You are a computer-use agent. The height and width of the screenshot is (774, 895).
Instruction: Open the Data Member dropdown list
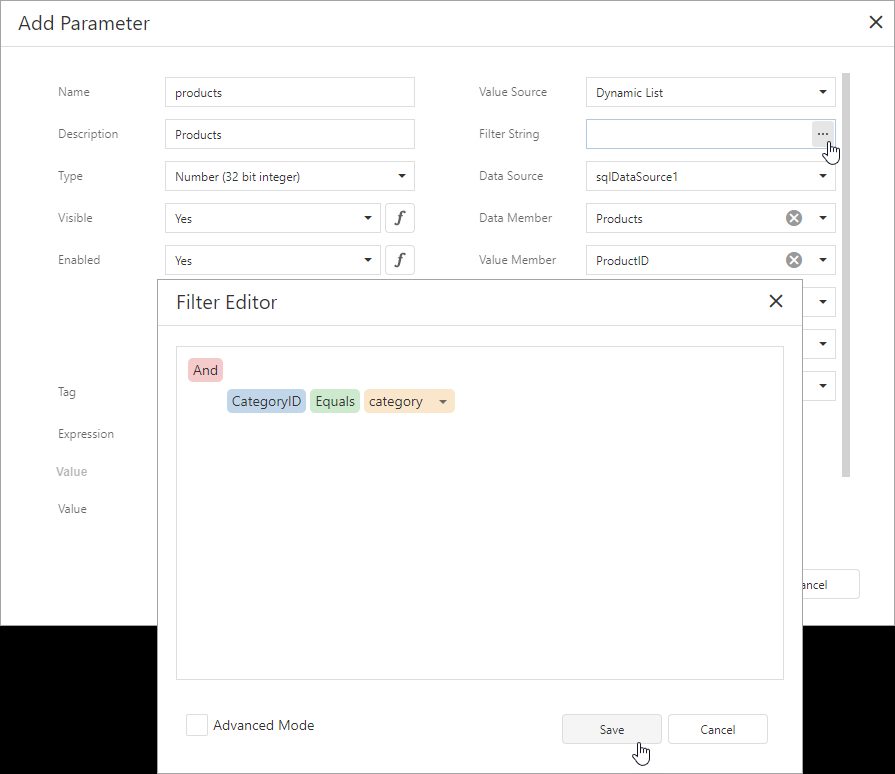(824, 218)
